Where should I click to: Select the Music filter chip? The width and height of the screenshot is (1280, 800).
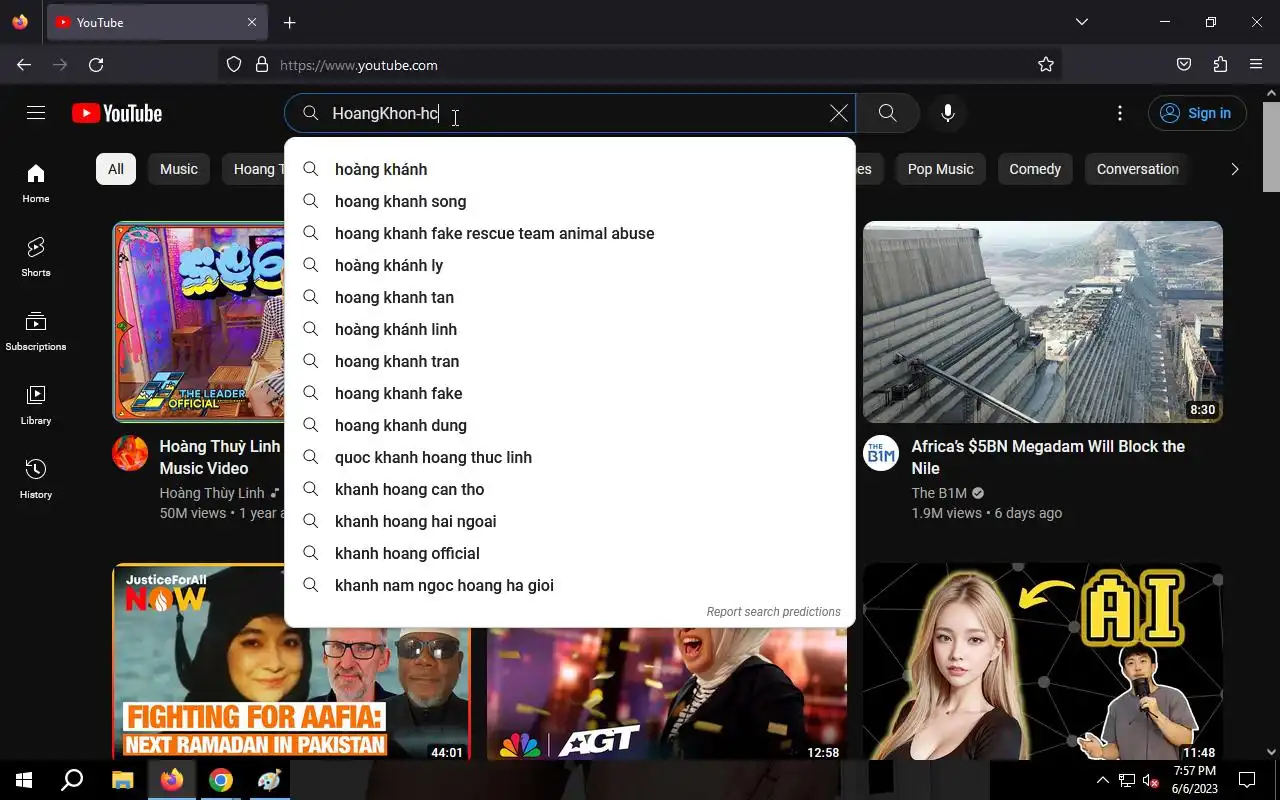point(179,169)
